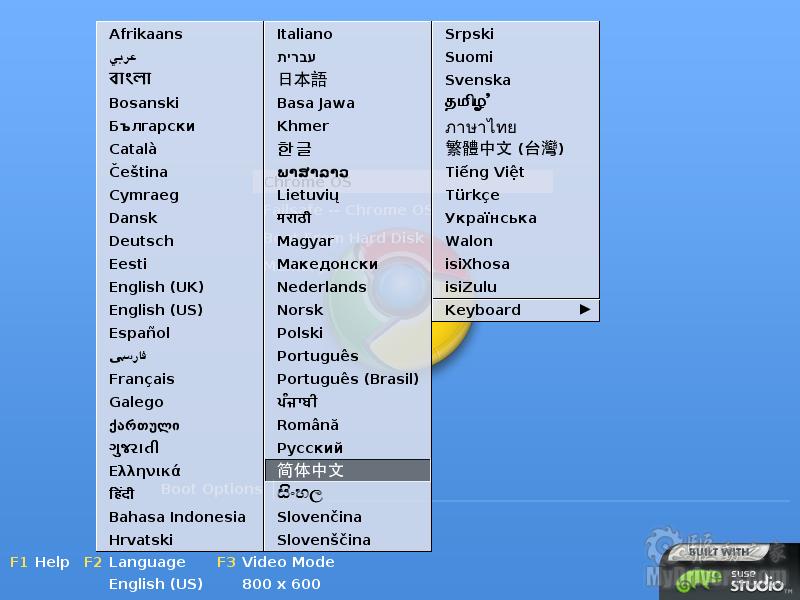Choose Русский in the language list
800x600 pixels.
point(310,448)
